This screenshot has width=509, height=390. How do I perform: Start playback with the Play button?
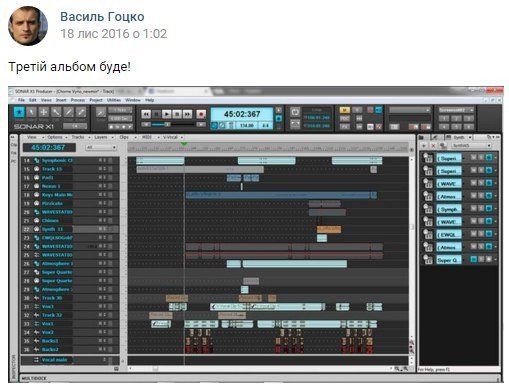coord(167,114)
